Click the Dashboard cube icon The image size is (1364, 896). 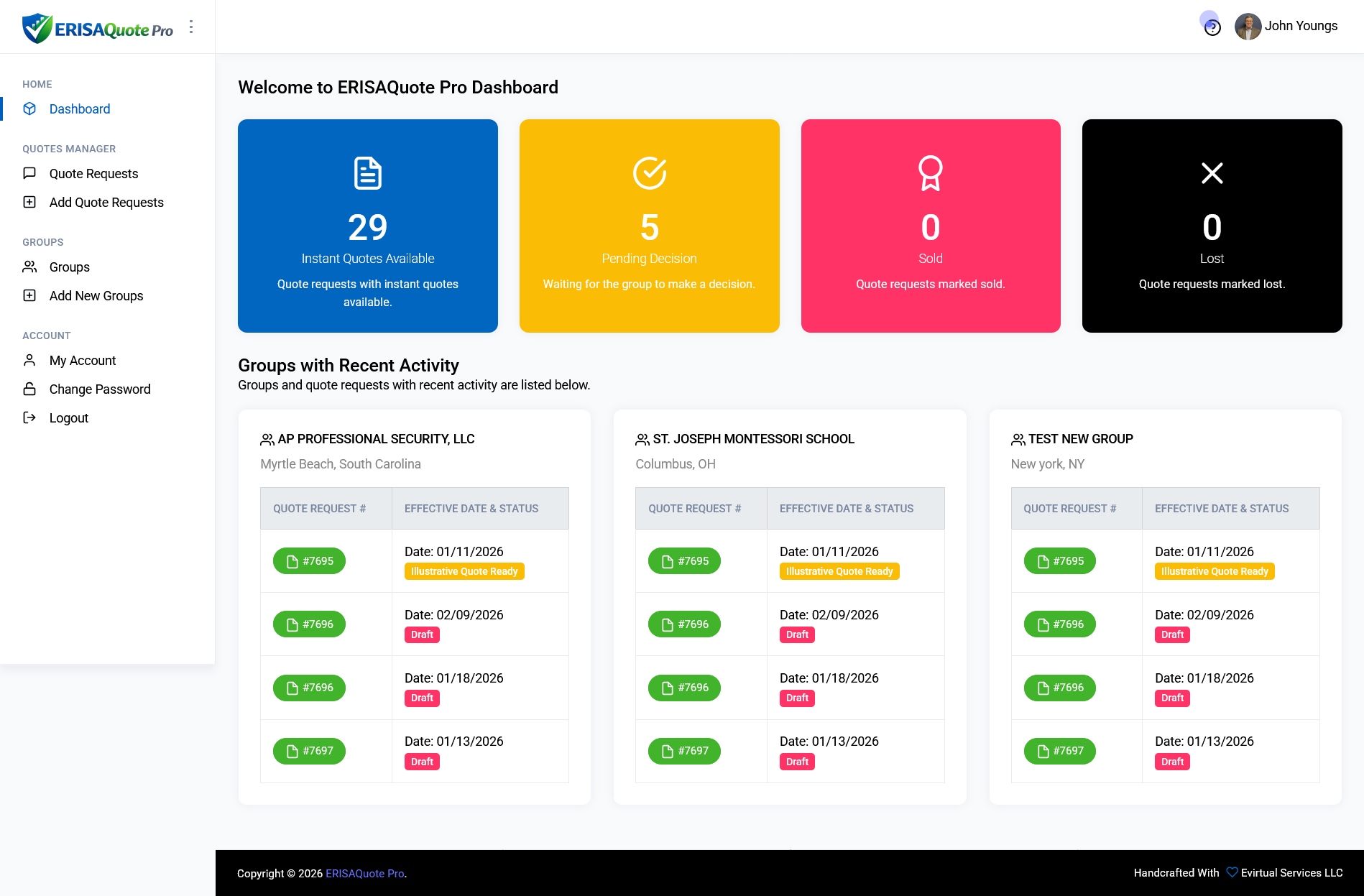click(29, 108)
